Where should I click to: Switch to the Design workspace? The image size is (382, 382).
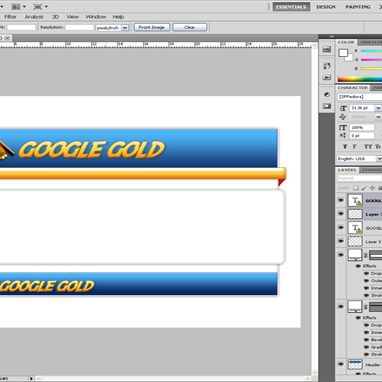[x=326, y=7]
